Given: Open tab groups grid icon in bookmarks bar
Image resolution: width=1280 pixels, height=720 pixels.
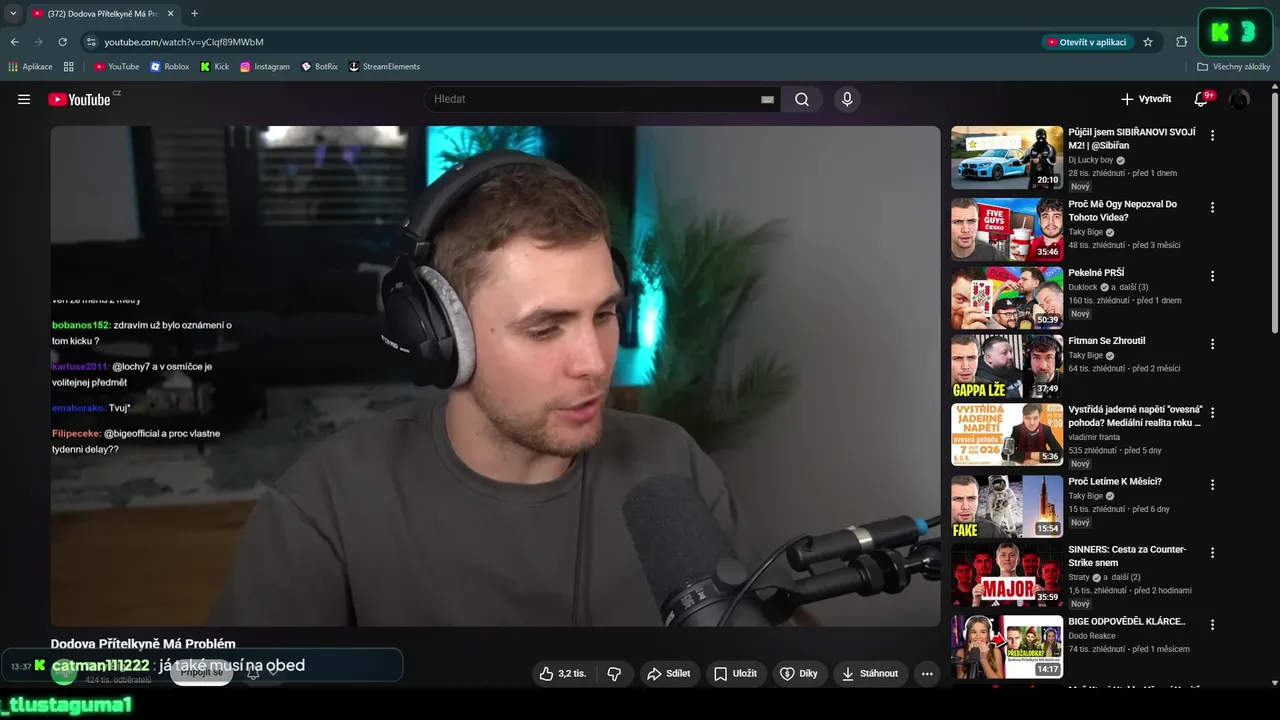Looking at the screenshot, I should click(x=69, y=67).
